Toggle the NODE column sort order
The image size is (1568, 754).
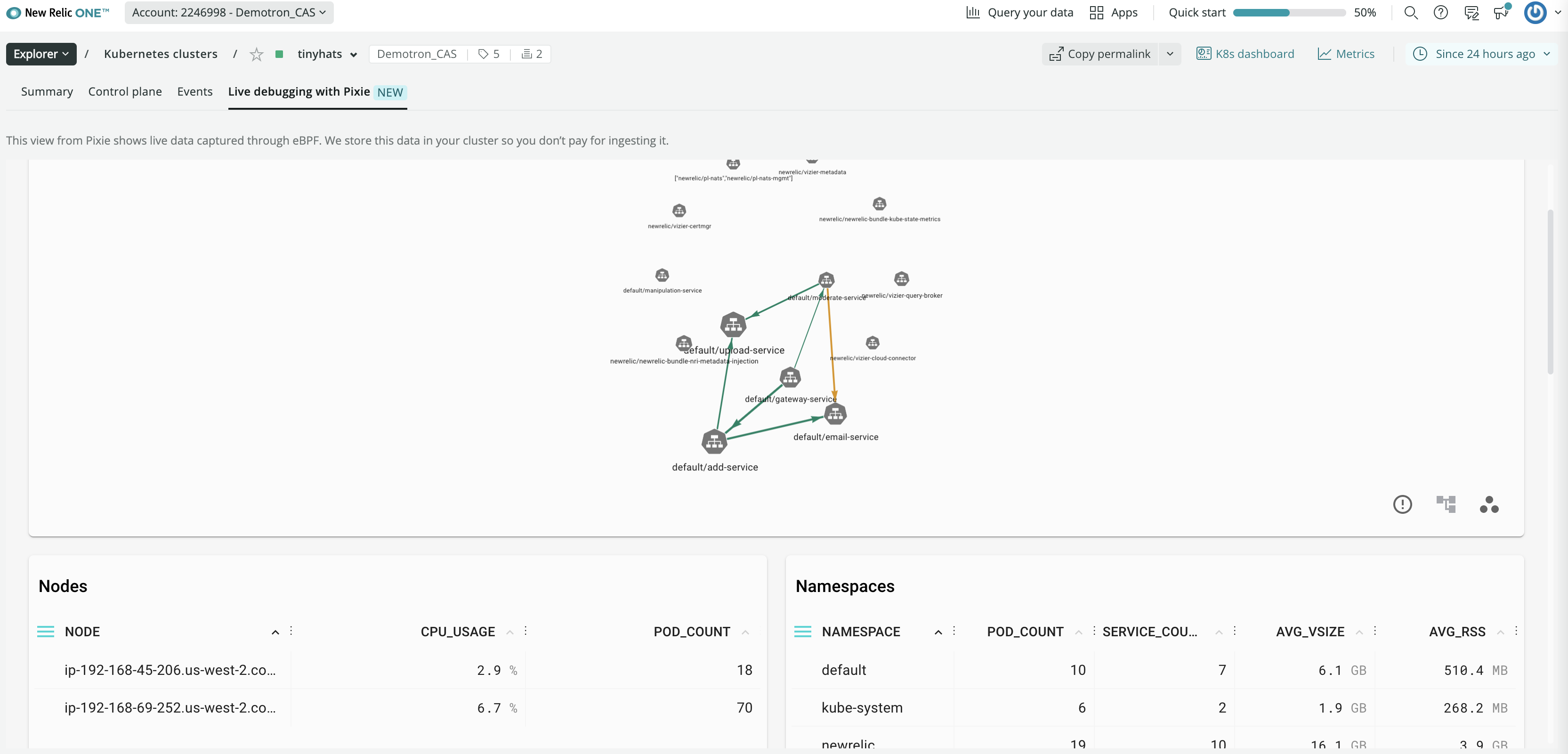(275, 632)
